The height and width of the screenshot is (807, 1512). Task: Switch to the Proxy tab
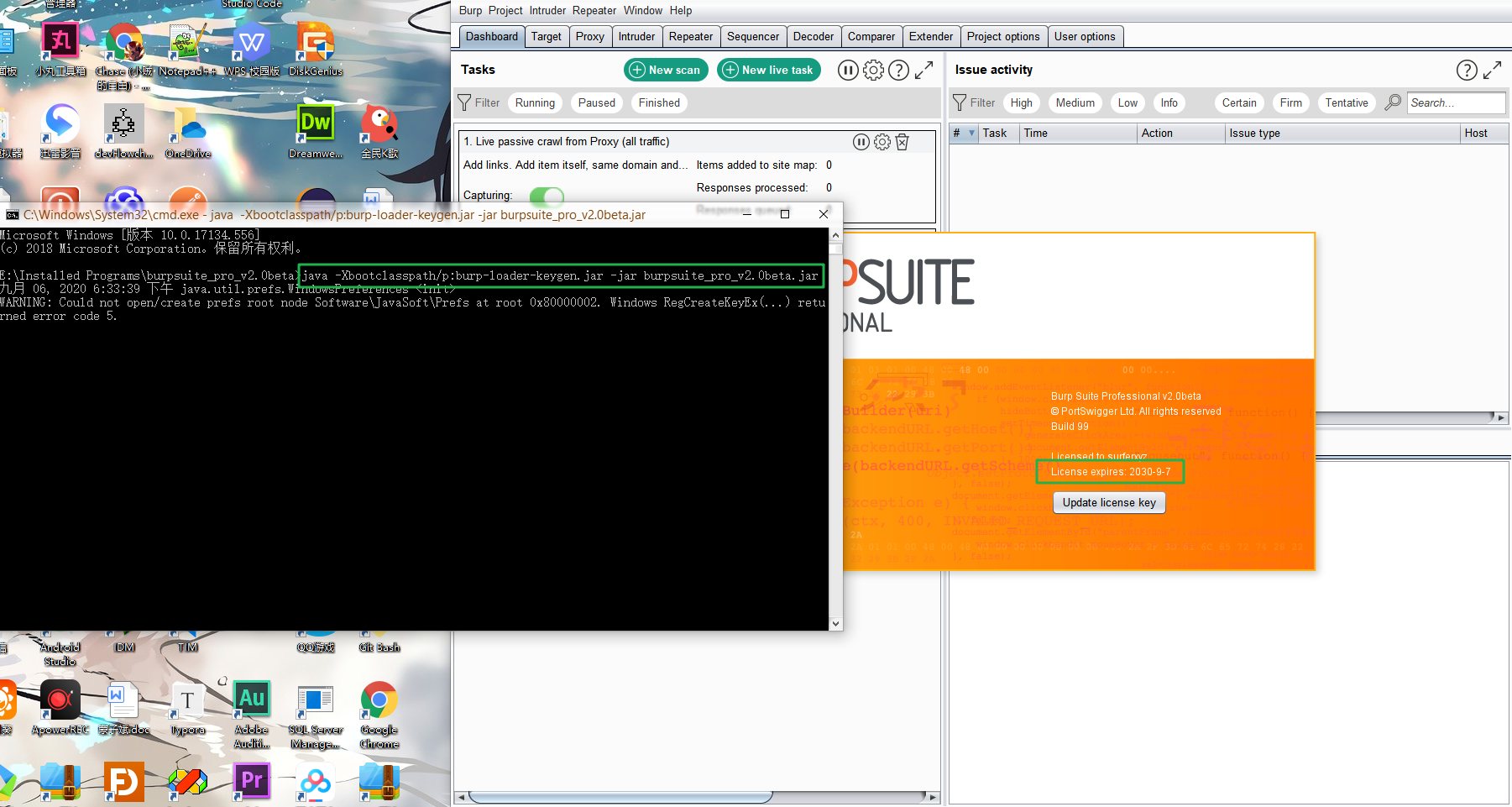pyautogui.click(x=590, y=36)
